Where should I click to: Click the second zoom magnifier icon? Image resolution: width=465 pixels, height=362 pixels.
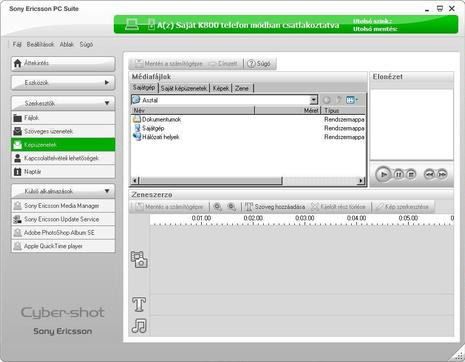pos(232,207)
